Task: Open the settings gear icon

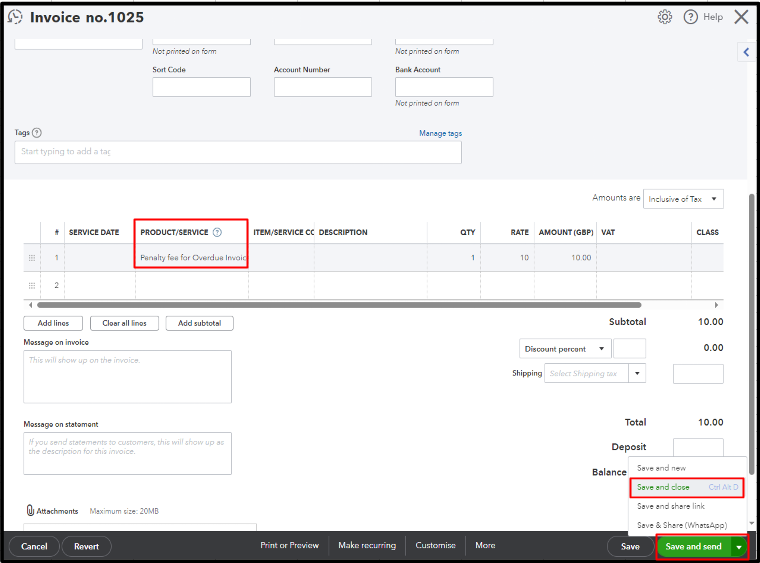Action: point(665,17)
